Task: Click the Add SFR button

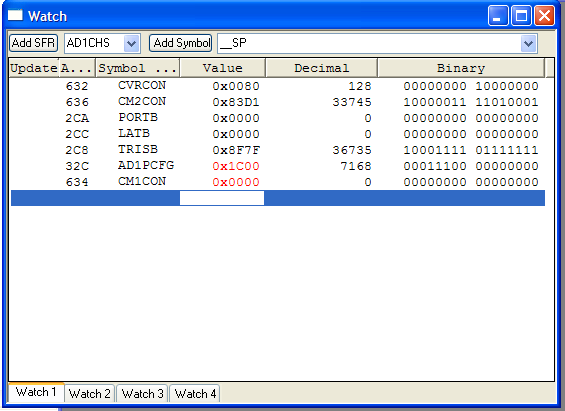Action: pyautogui.click(x=34, y=43)
